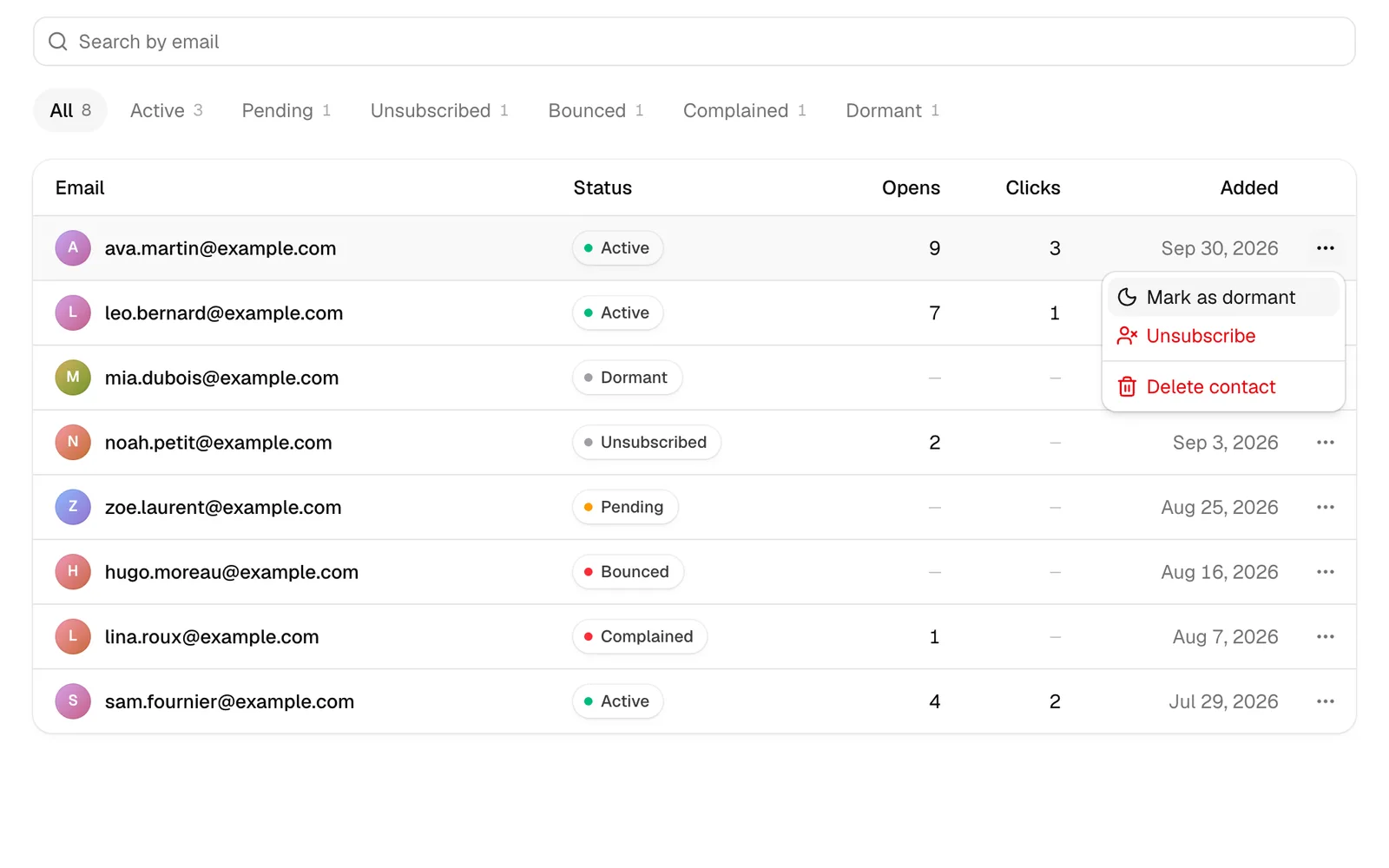This screenshot has height=868, width=1389.
Task: Click the avatar for sam.fournier@example.com
Action: click(x=73, y=701)
